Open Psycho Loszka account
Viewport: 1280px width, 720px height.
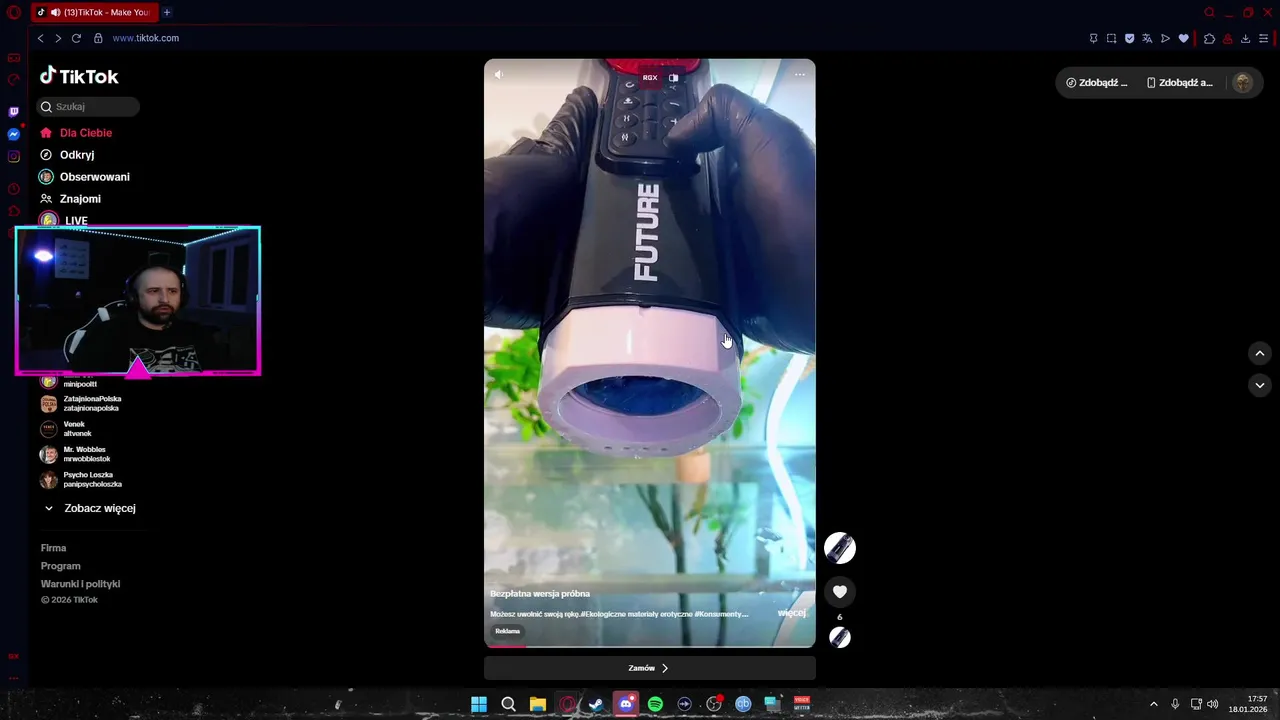point(82,480)
